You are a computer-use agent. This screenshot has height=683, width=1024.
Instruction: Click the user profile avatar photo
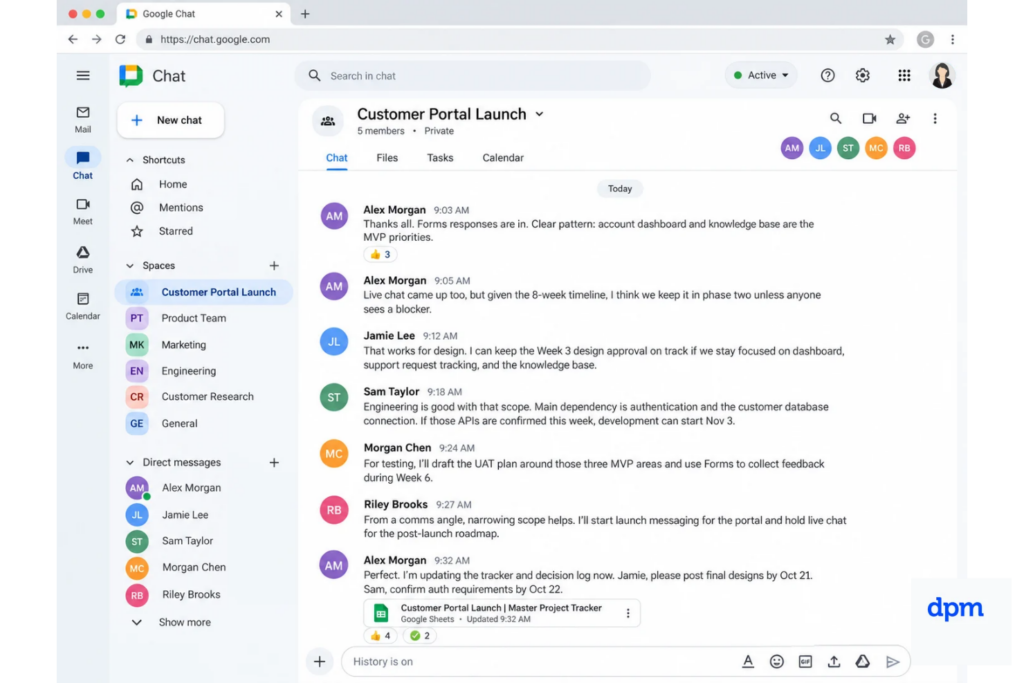pyautogui.click(x=942, y=76)
